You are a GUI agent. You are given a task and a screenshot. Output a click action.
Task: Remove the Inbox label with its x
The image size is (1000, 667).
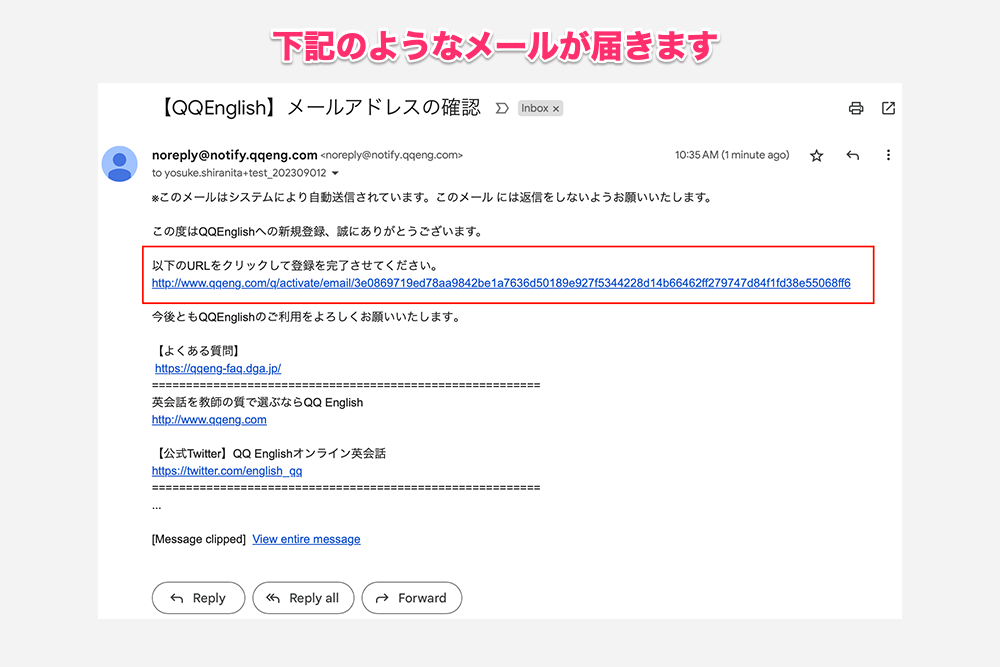click(x=556, y=109)
